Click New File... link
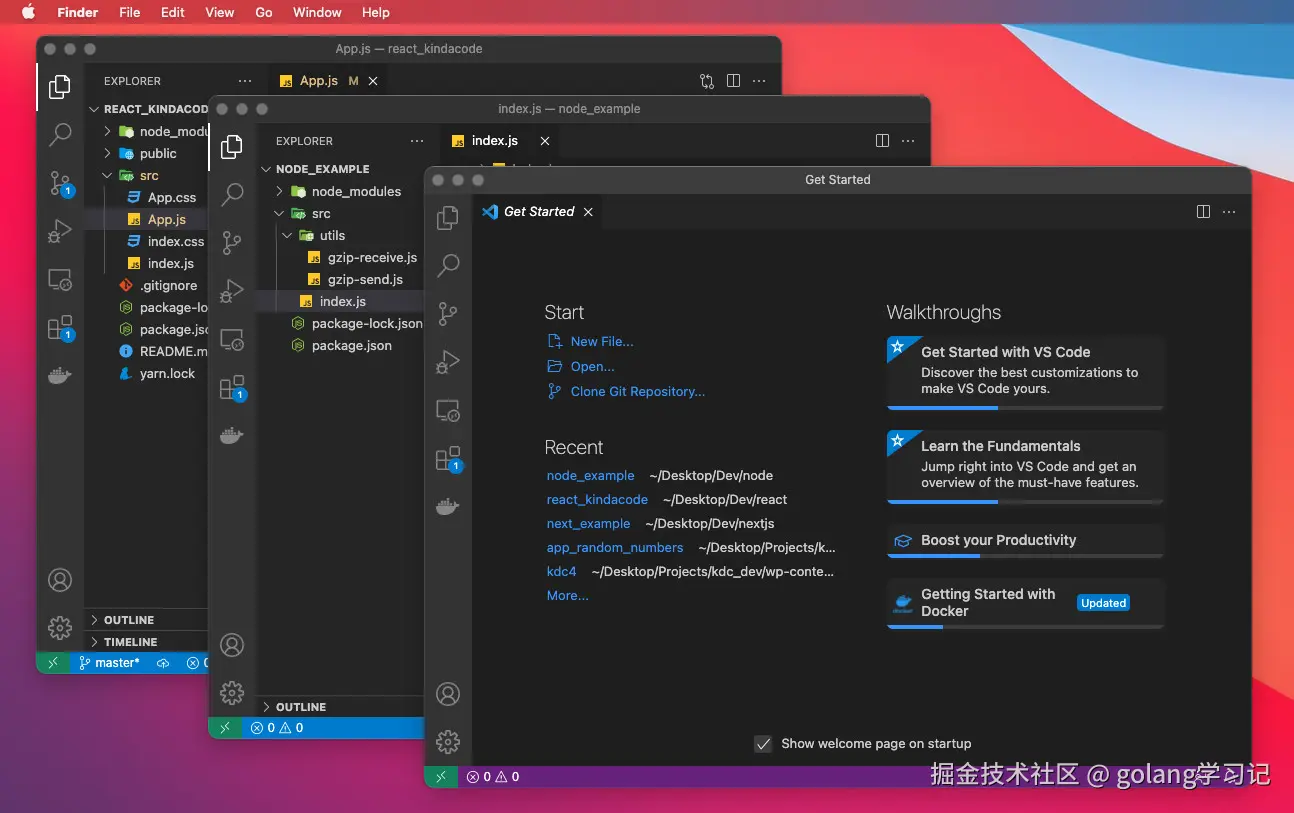The width and height of the screenshot is (1294, 813). tap(602, 341)
